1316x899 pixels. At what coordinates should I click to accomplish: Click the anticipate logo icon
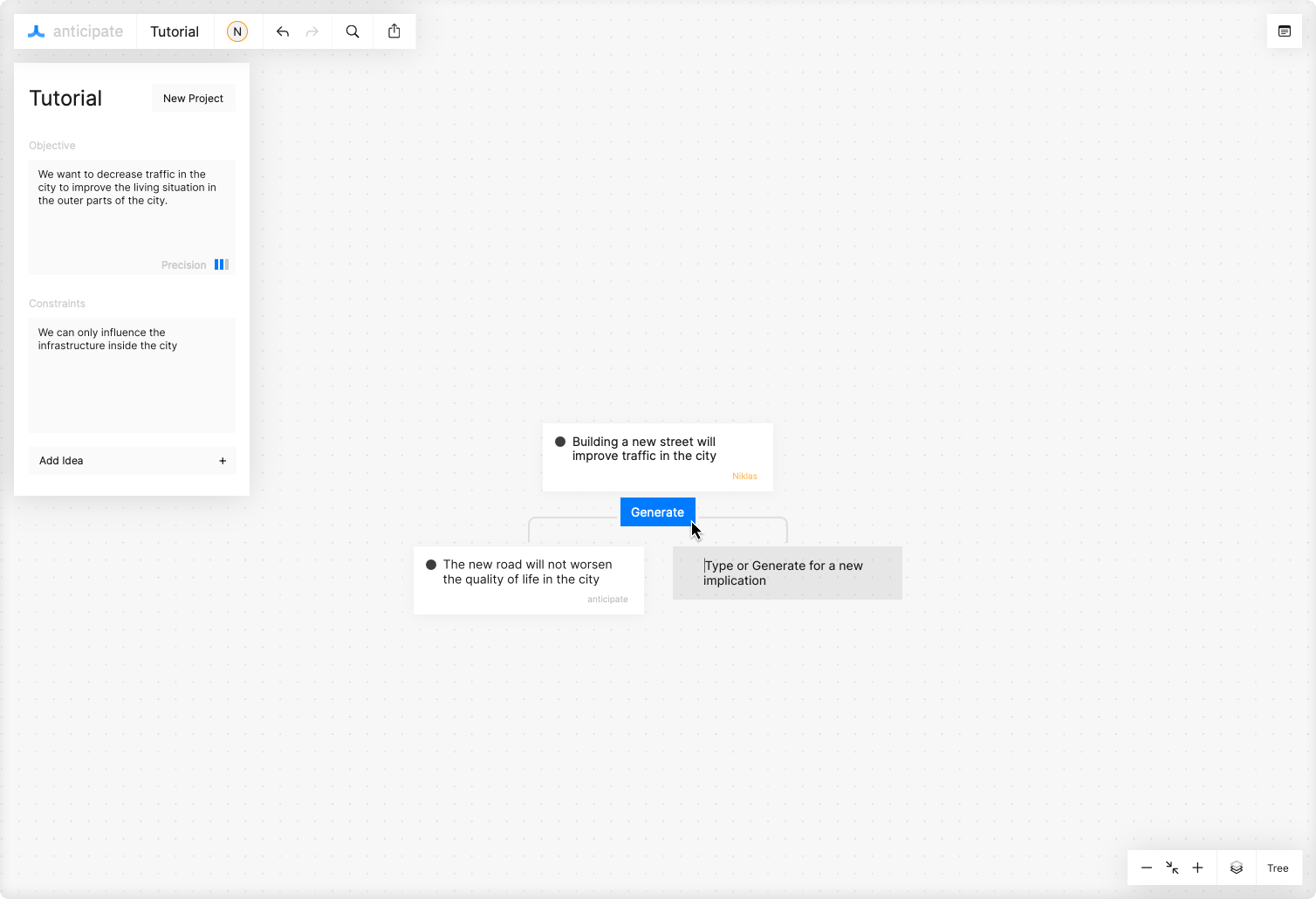(36, 31)
